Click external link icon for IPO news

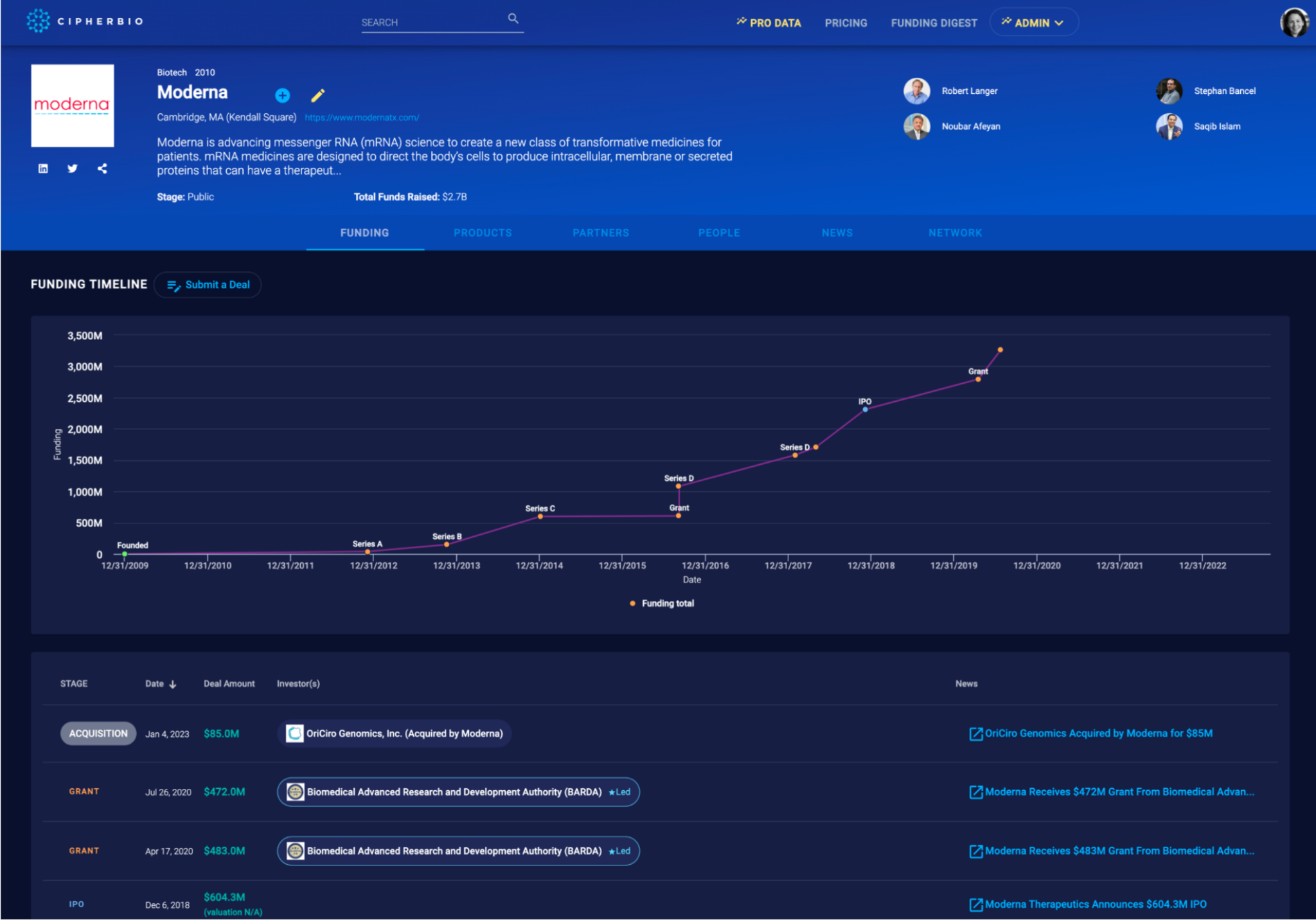pos(975,905)
